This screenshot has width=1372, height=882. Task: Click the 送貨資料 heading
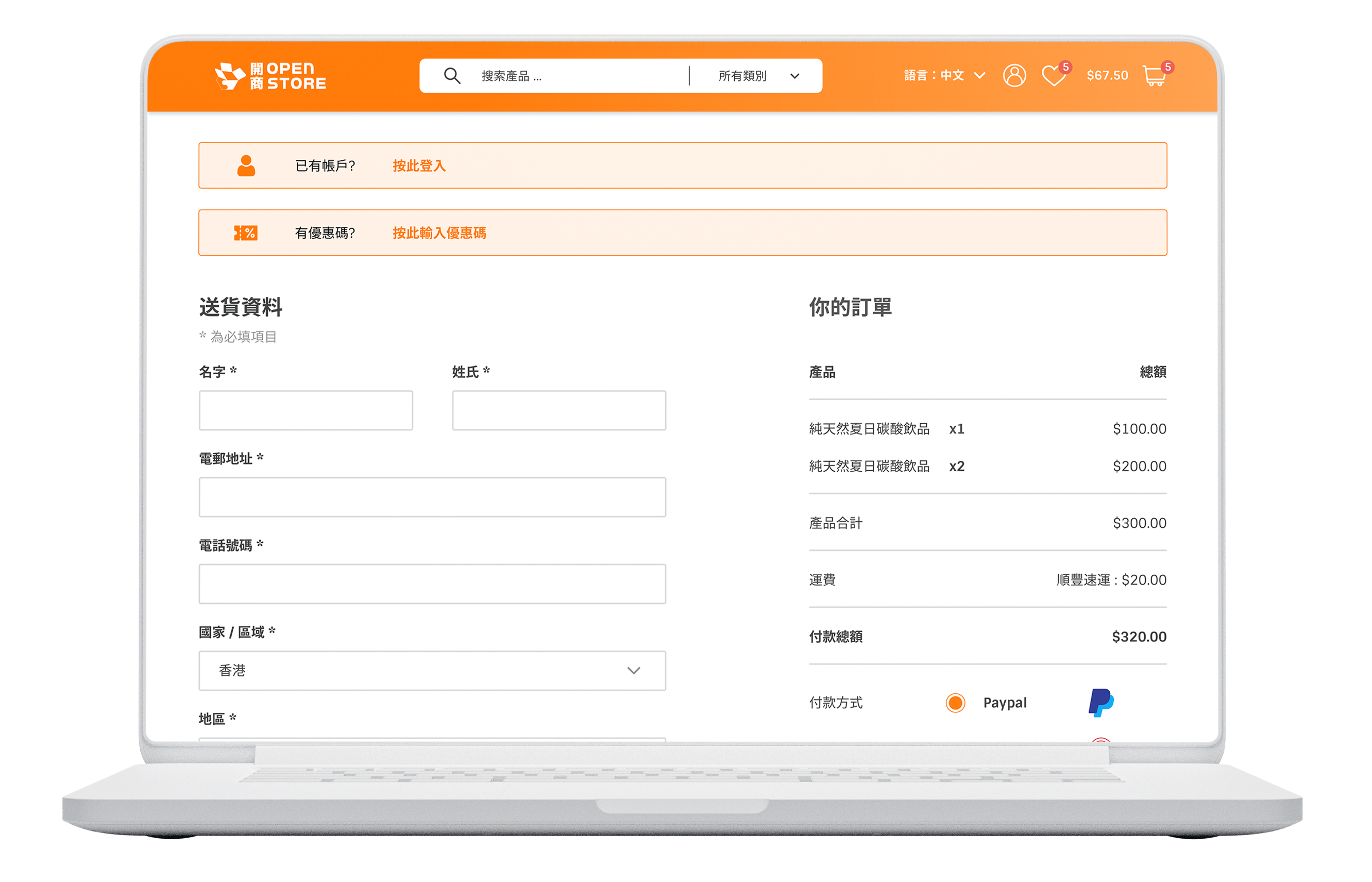pos(241,307)
